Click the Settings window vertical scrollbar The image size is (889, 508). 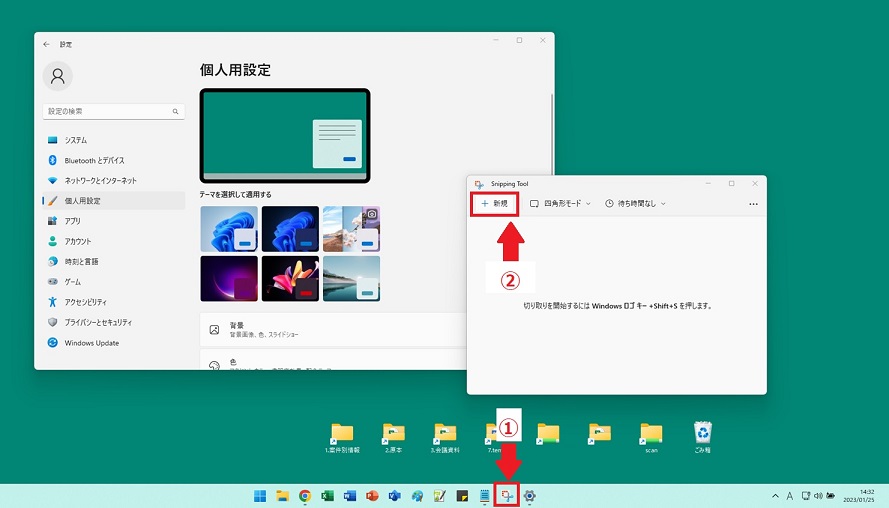coord(552,133)
